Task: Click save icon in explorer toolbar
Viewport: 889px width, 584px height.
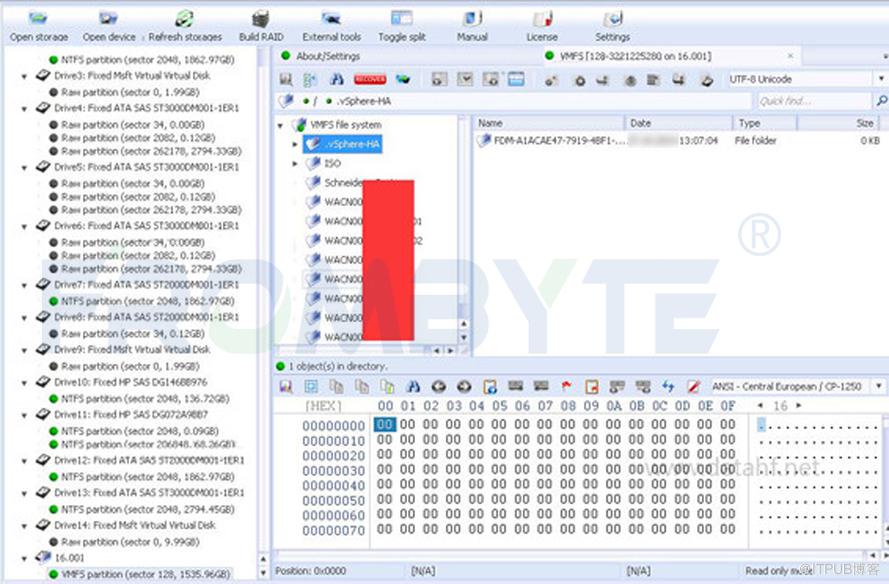Action: coord(286,79)
